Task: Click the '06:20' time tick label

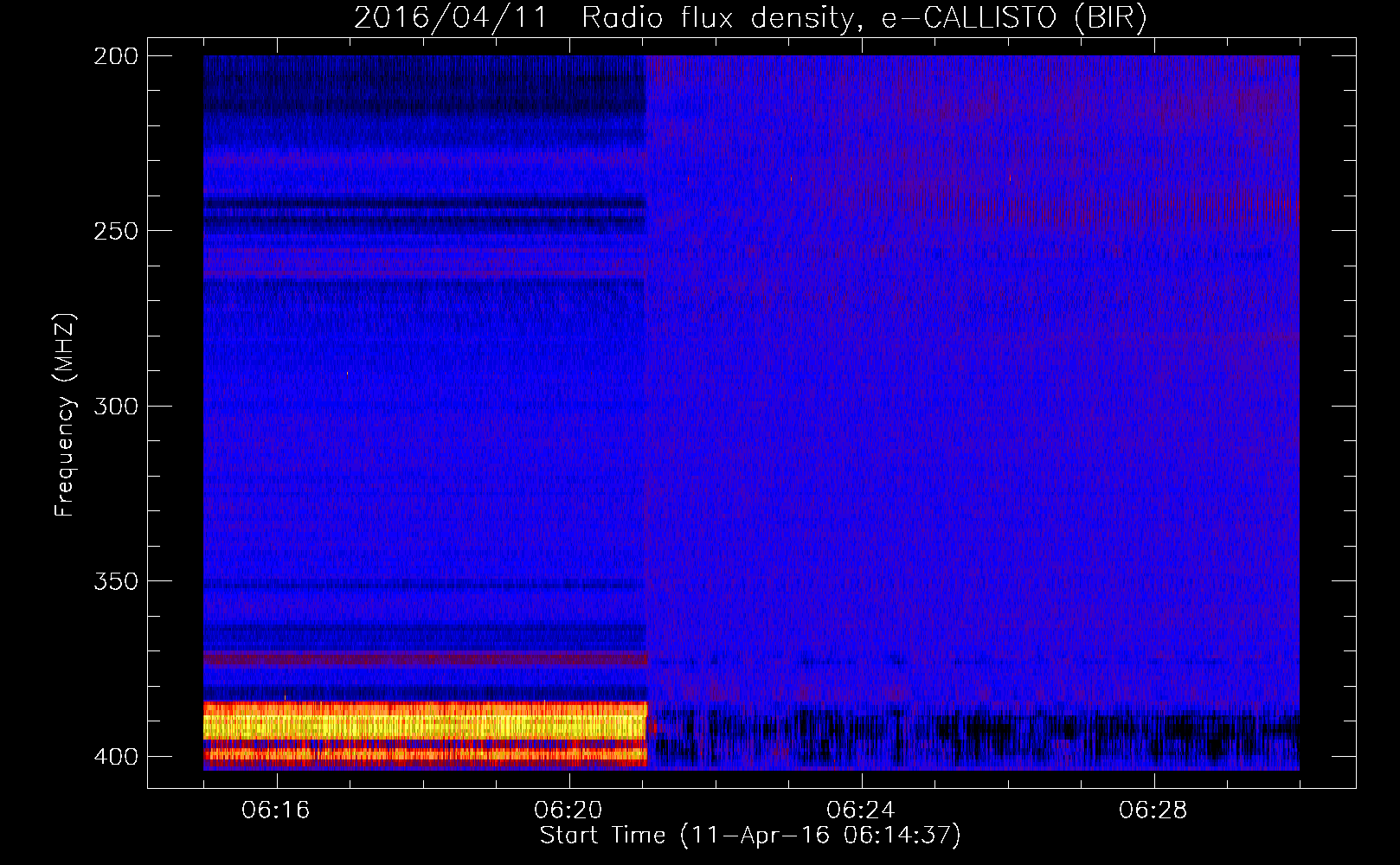Action: (x=568, y=811)
